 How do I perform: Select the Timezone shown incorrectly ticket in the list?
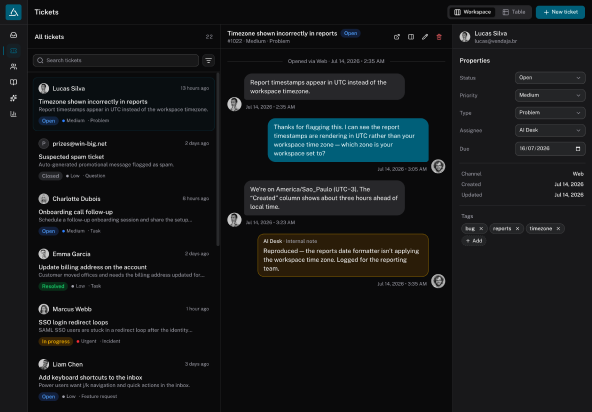pyautogui.click(x=124, y=104)
